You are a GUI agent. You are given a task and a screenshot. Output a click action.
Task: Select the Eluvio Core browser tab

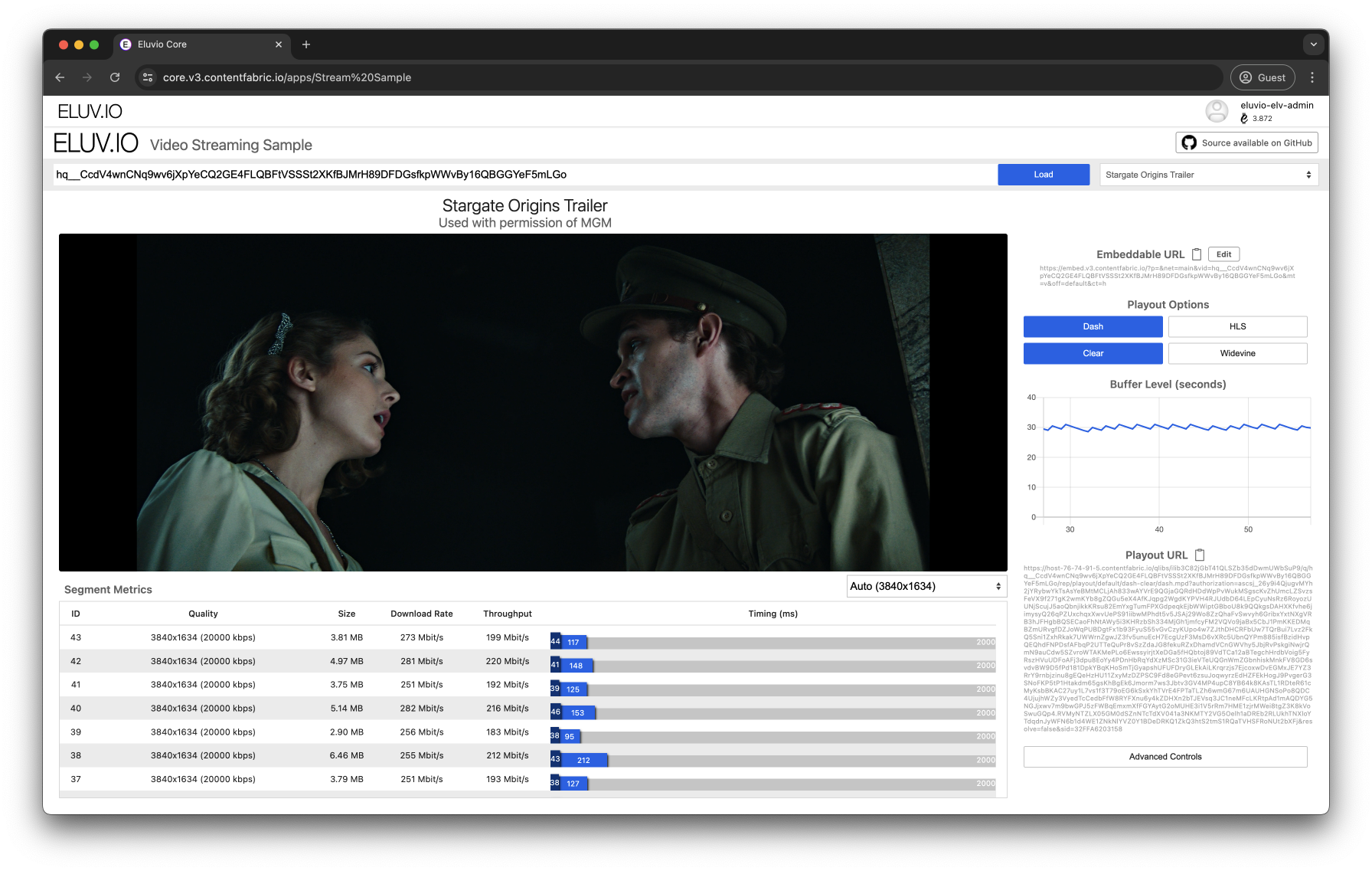coord(202,44)
